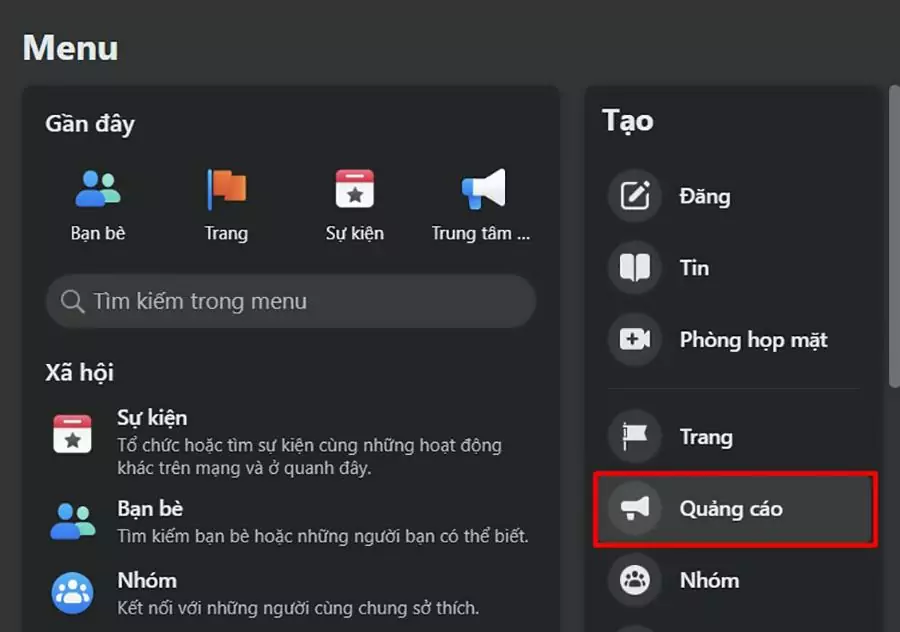Click the Bạn bè people icon in Xã hội

pyautogui.click(x=72, y=521)
